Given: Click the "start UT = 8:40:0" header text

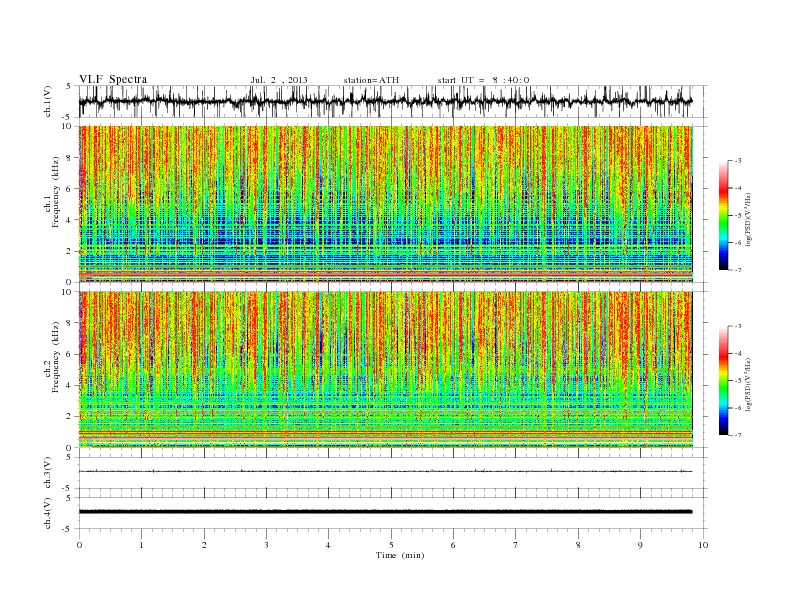Looking at the screenshot, I should click(483, 80).
